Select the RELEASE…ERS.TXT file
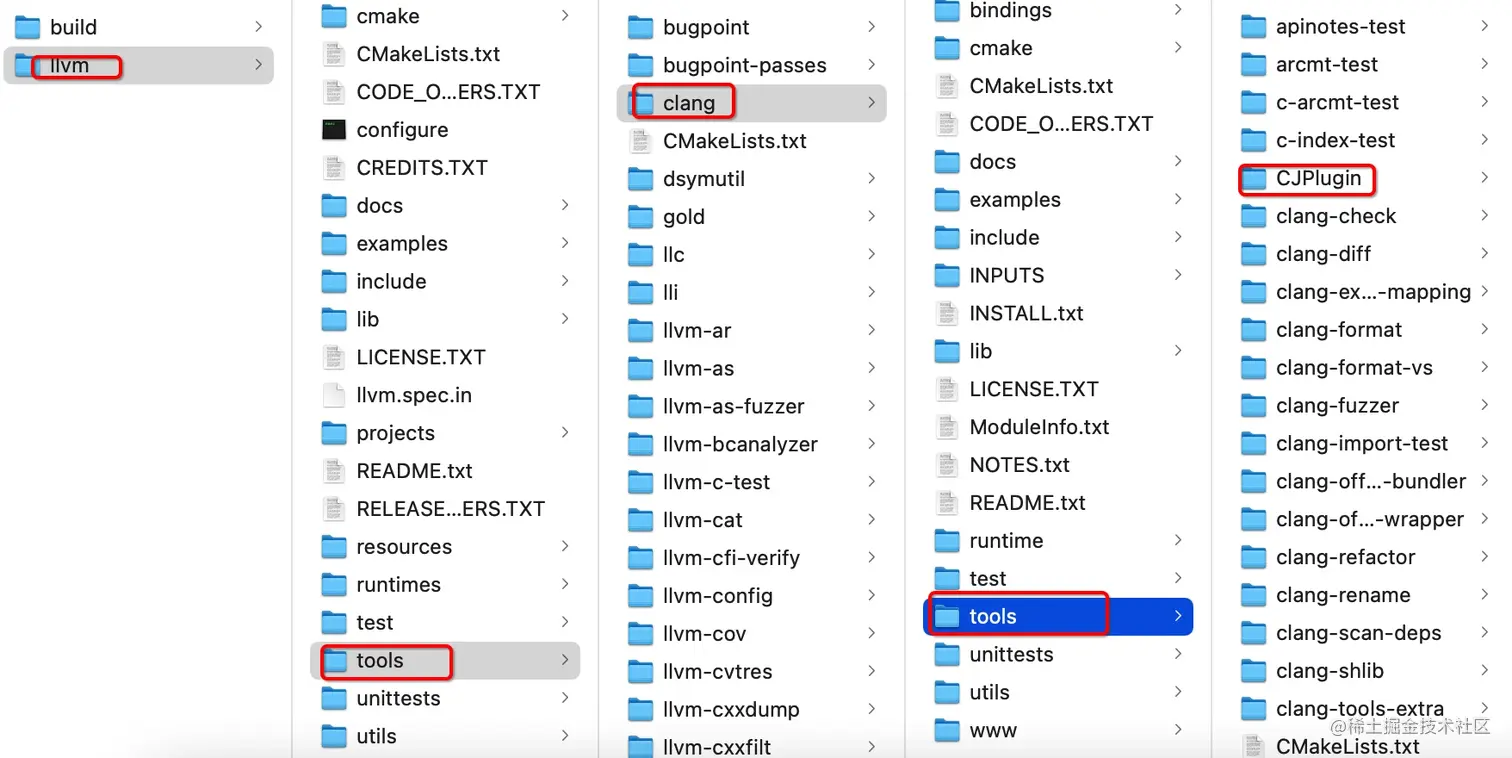Screen dimensions: 1512x758 pos(450,509)
